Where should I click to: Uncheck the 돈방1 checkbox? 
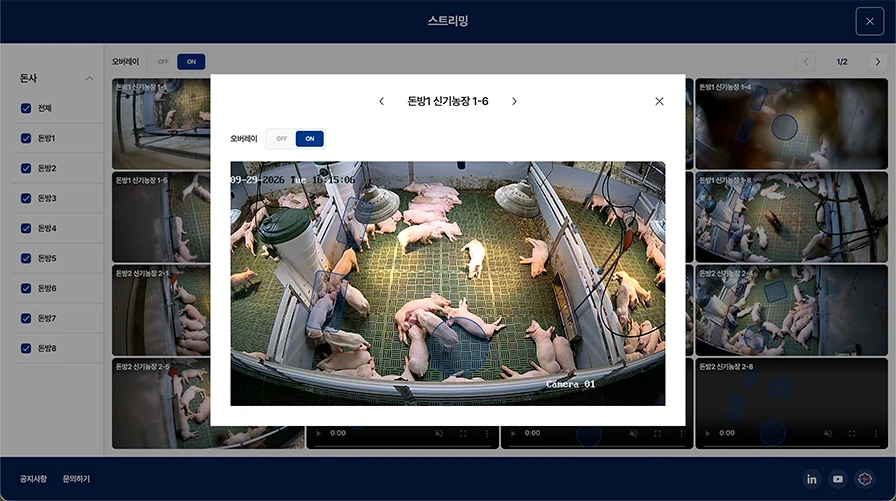[x=26, y=138]
